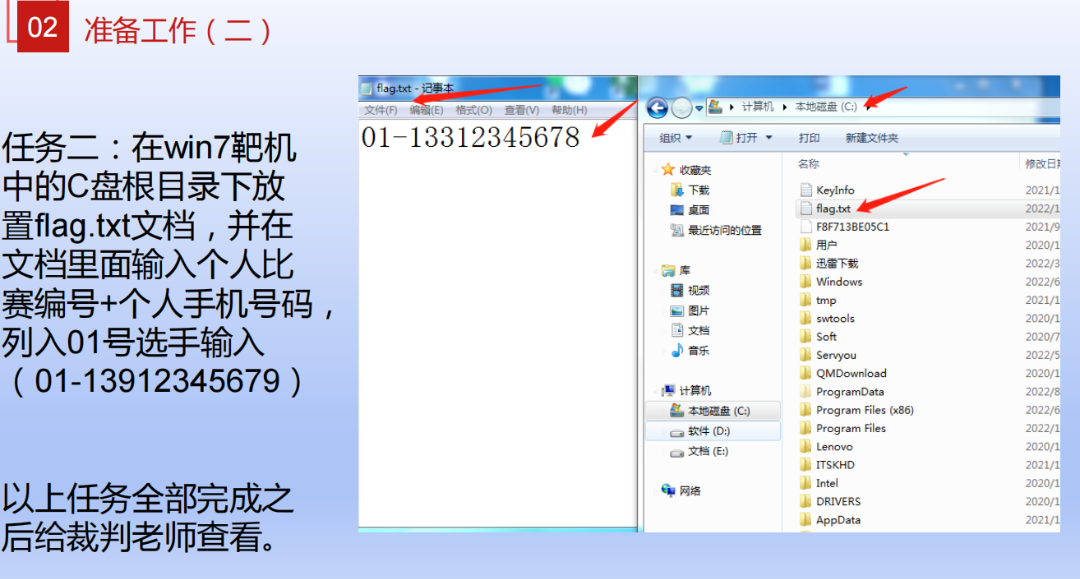Click the ITSKHD folder icon
The width and height of the screenshot is (1080, 579).
pos(806,465)
